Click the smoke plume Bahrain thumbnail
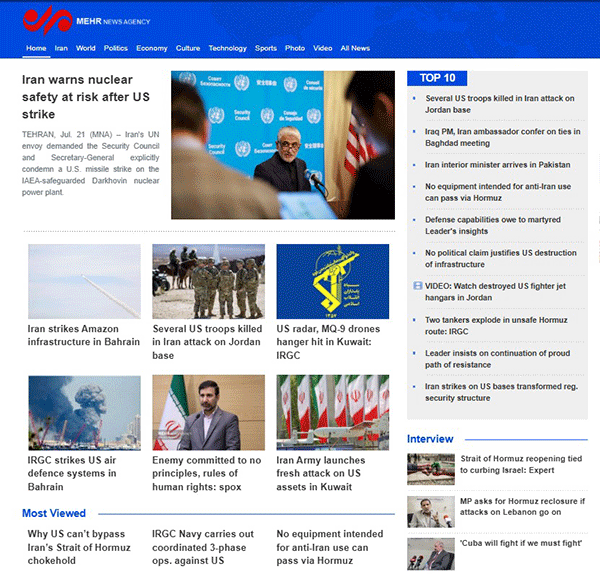Image resolution: width=600 pixels, height=574 pixels. (84, 413)
